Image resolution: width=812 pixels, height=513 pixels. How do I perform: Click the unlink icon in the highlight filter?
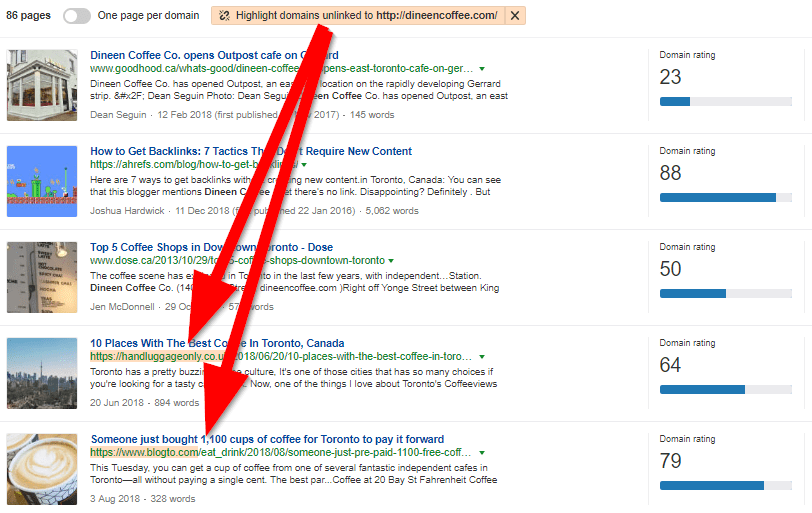click(x=224, y=16)
